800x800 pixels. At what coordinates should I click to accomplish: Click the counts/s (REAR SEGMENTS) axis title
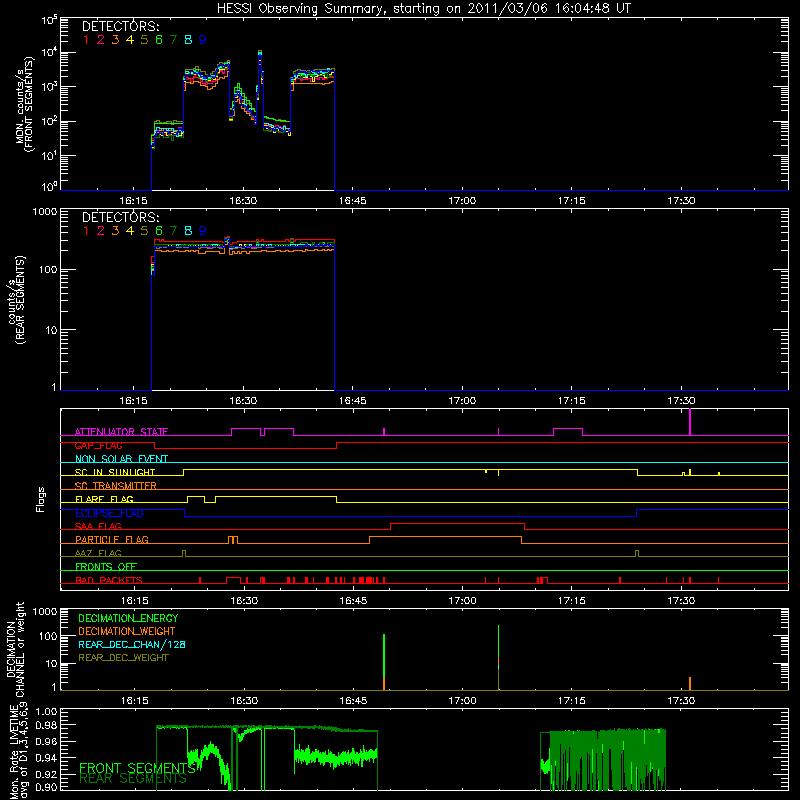click(16, 300)
